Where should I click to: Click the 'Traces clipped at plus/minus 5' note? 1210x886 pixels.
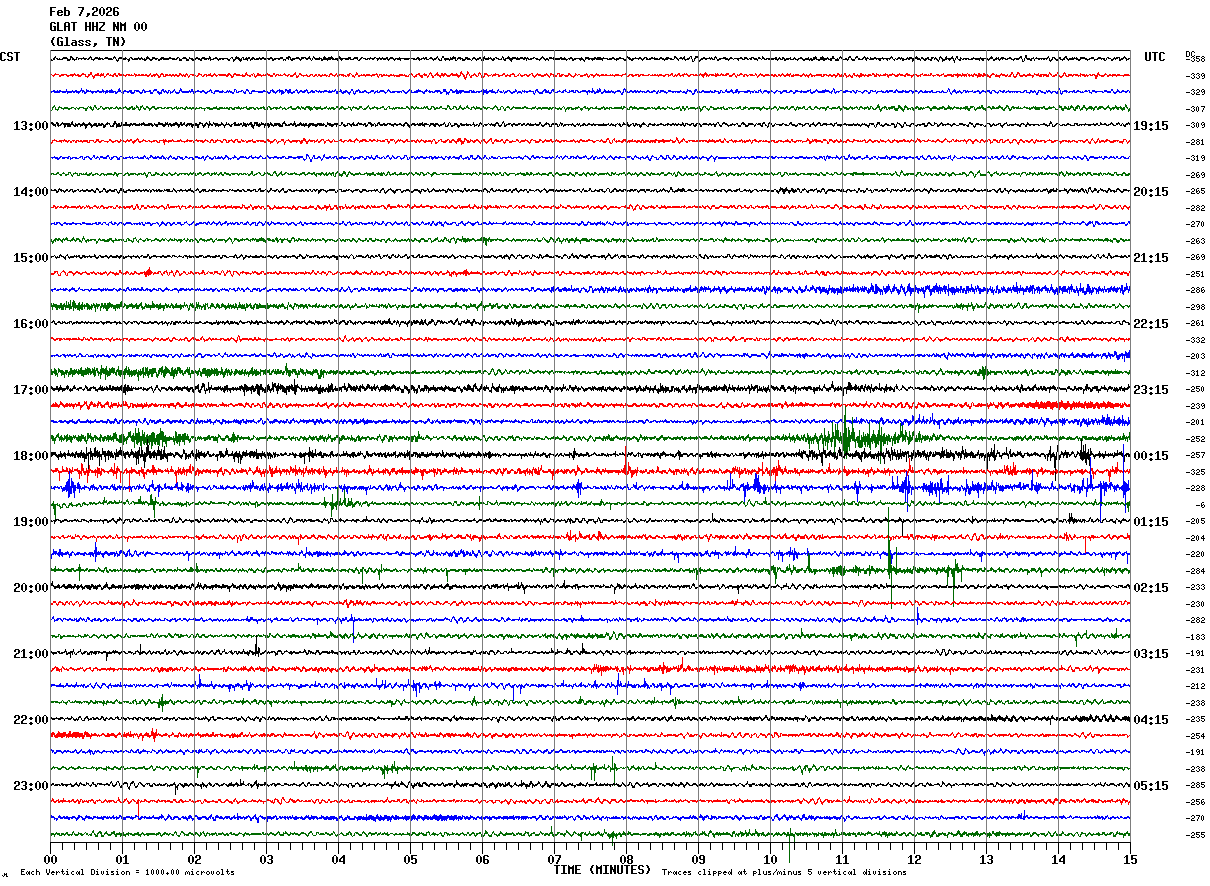[784, 872]
